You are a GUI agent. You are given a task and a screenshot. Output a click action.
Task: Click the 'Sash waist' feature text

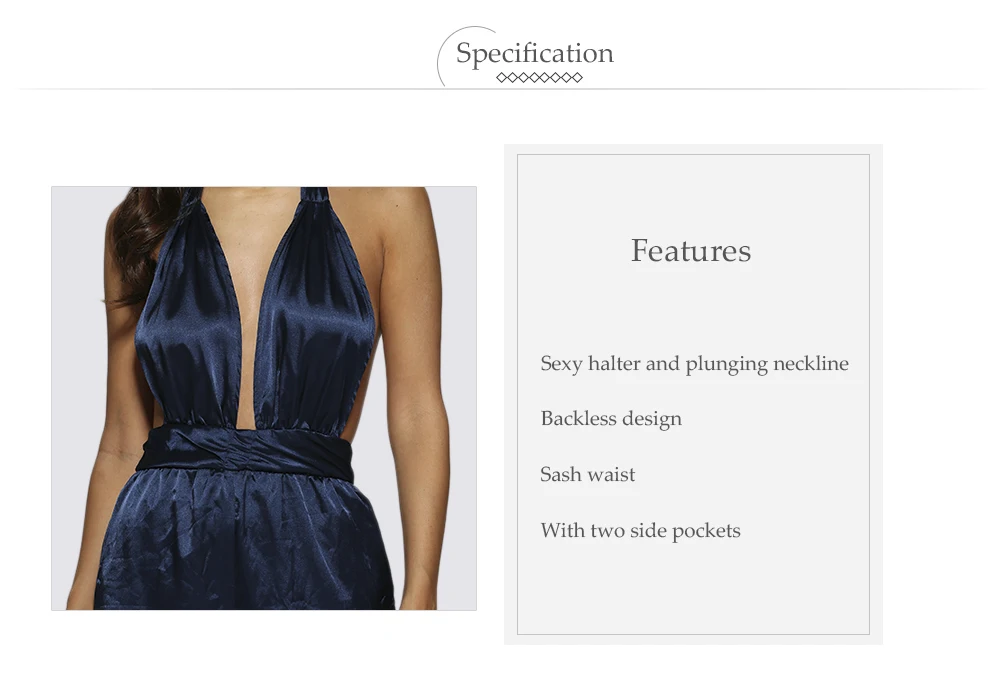point(587,474)
